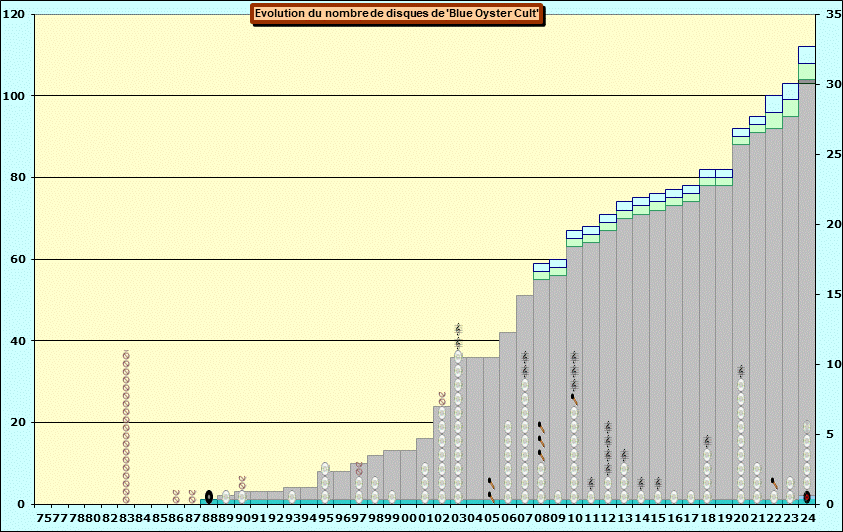This screenshot has width=843, height=532.
Task: Click the tape reel symbol above year 86
Action: [176, 496]
